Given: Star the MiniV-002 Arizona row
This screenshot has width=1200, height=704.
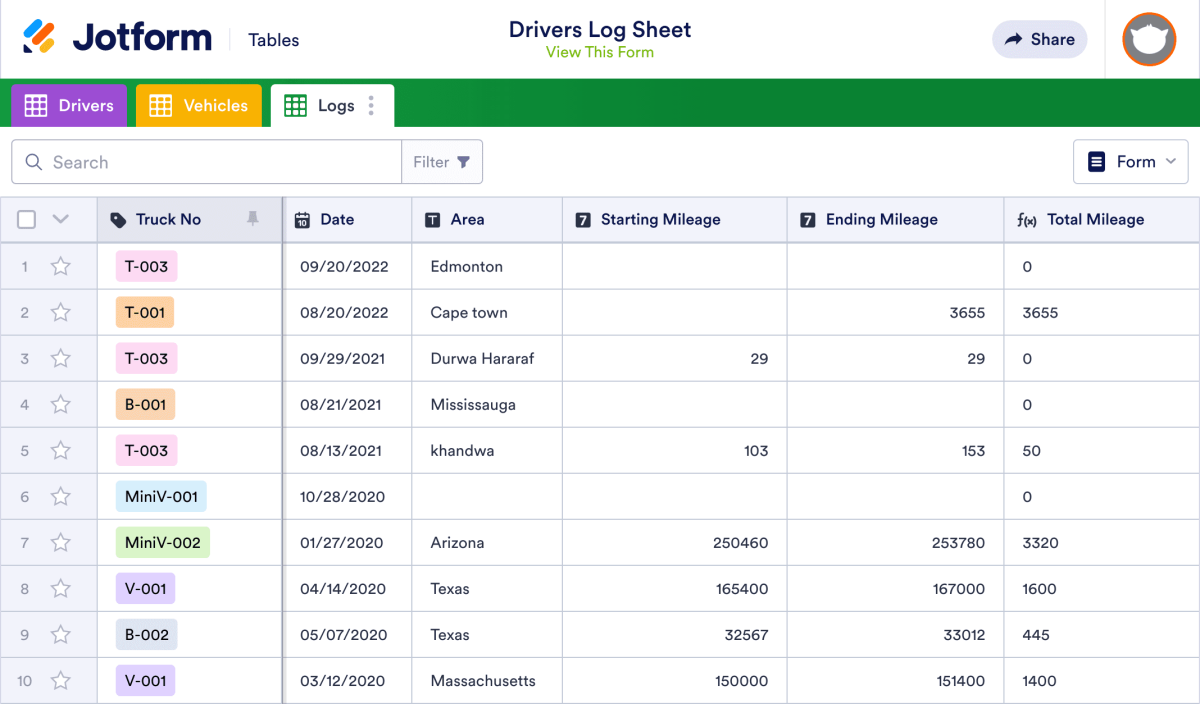Looking at the screenshot, I should pos(60,542).
